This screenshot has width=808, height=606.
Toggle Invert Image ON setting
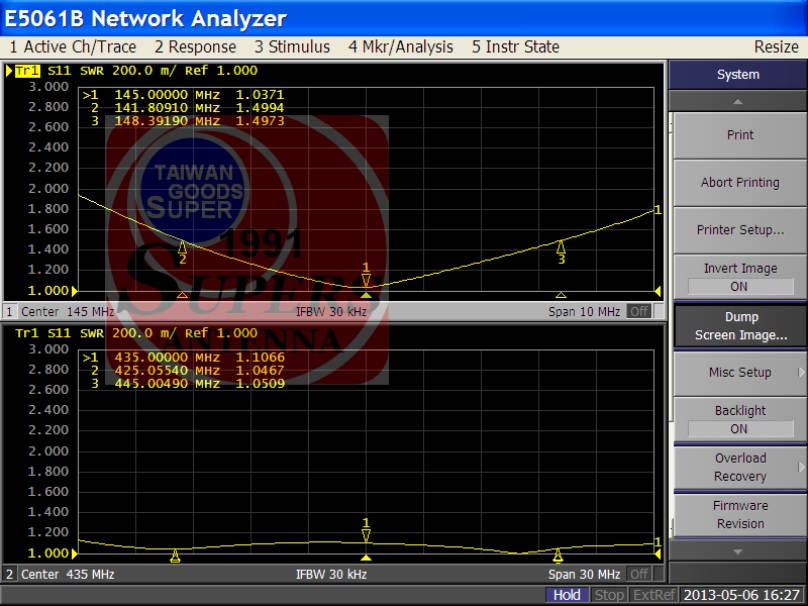[x=739, y=277]
